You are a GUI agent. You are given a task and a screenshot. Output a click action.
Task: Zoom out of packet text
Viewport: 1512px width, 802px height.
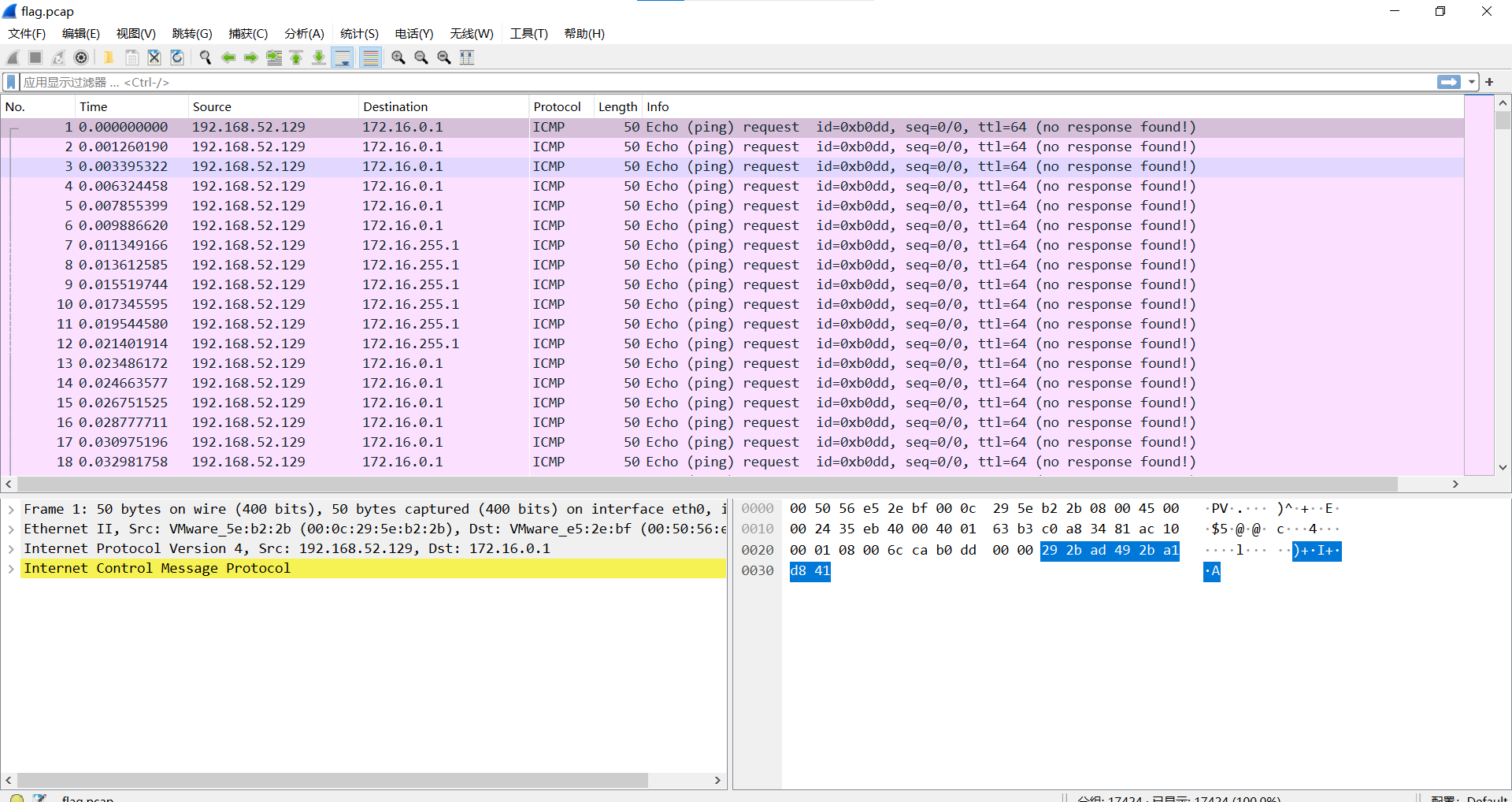[x=421, y=58]
